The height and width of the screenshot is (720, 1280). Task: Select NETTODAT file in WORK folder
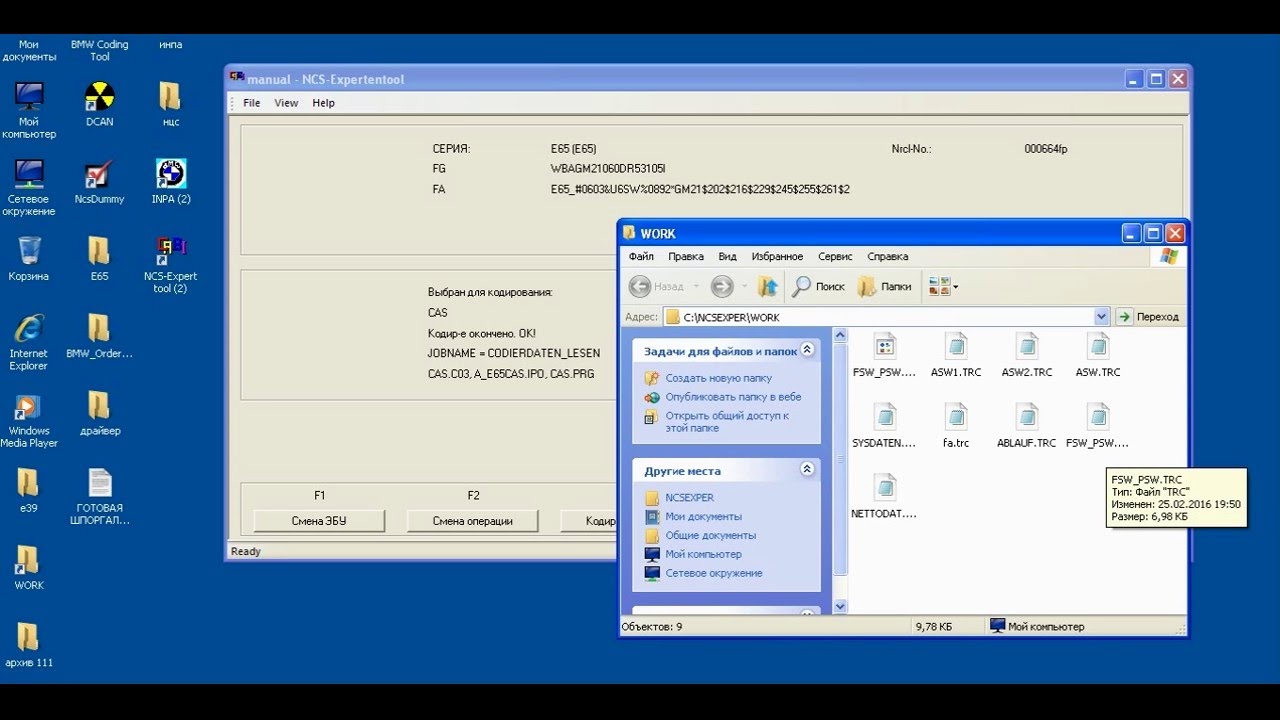click(884, 498)
